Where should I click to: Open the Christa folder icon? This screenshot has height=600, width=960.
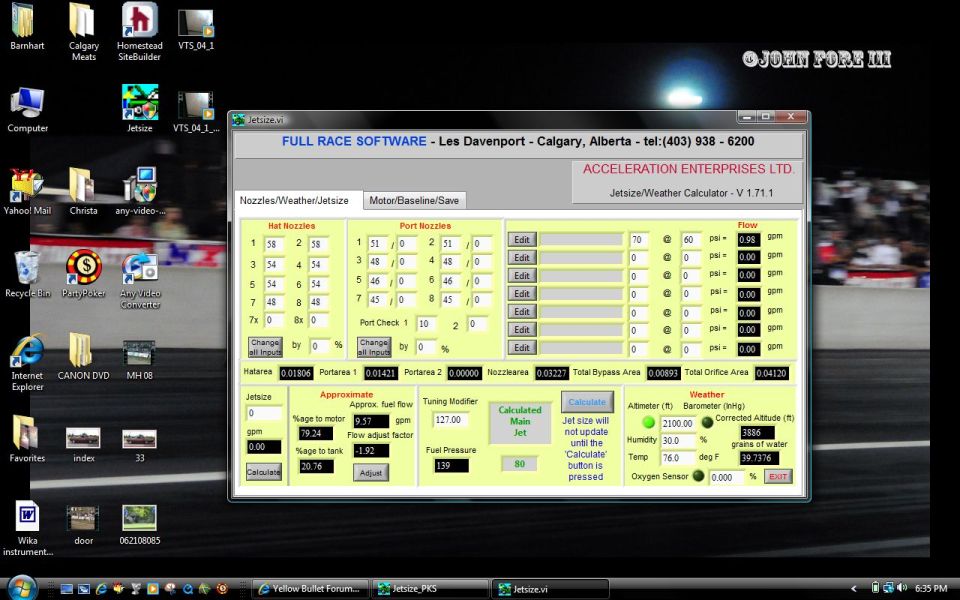[x=83, y=191]
